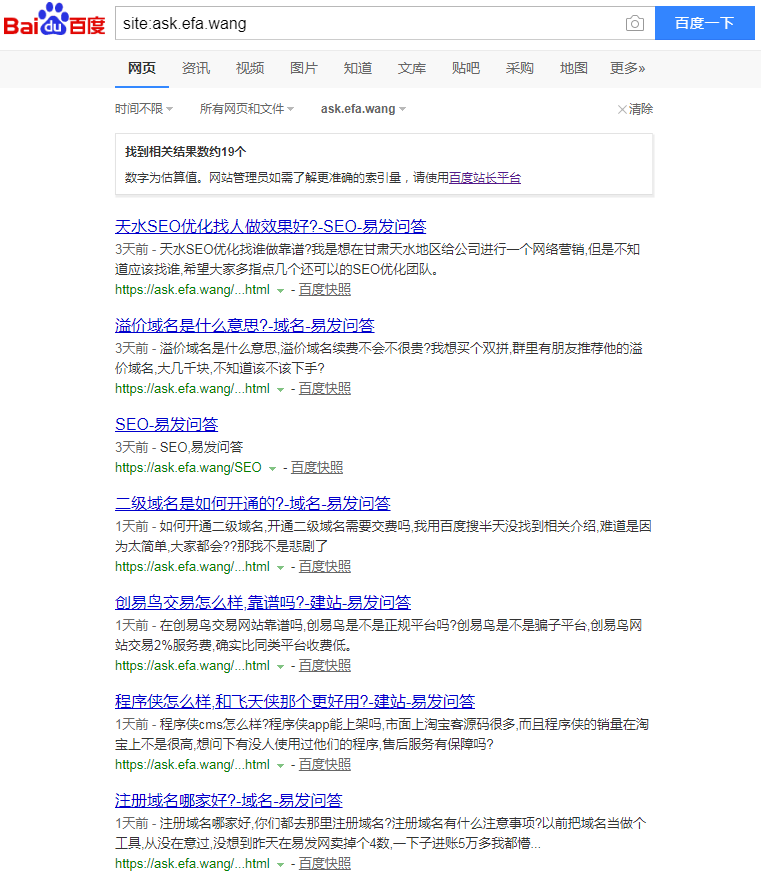Screen dimensions: 761x879
Task: Open result 天水SEO优化找人做效果好
Action: [x=271, y=226]
